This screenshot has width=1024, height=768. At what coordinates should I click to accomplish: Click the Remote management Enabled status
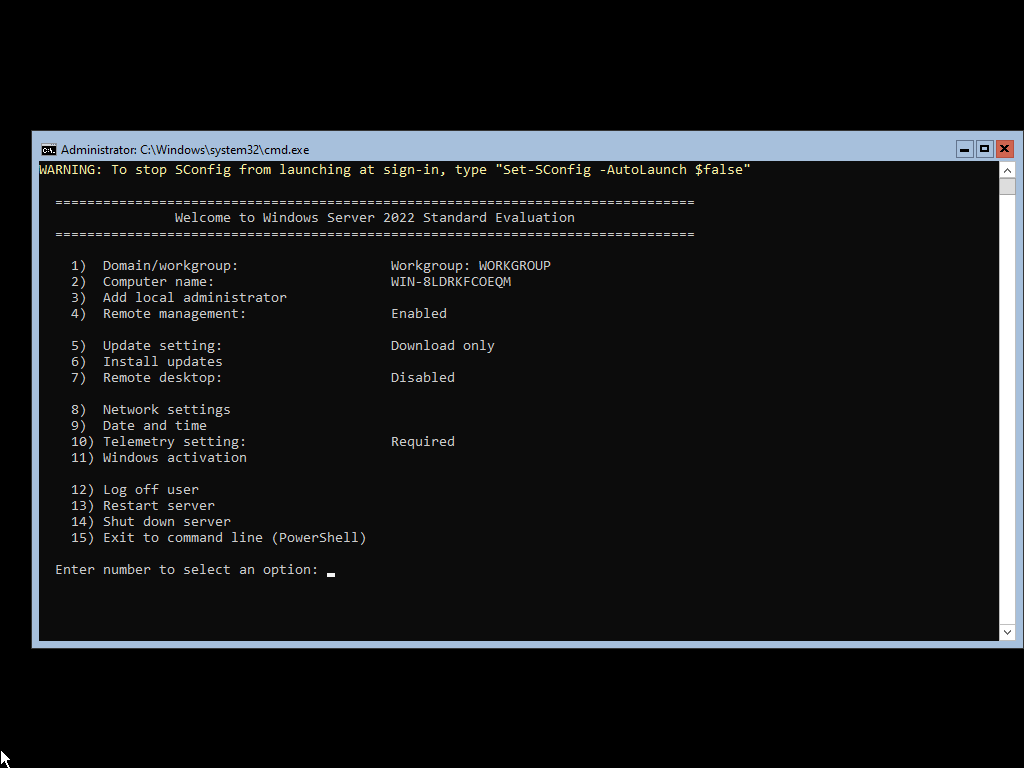coord(418,313)
